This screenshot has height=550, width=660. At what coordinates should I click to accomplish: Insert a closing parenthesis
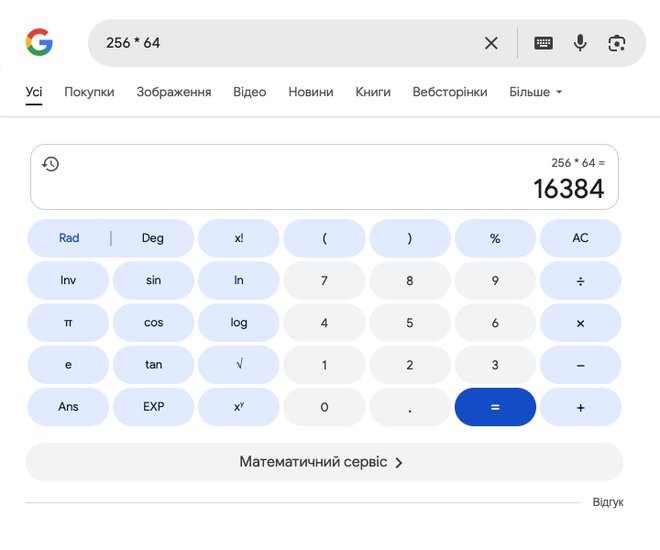(410, 238)
